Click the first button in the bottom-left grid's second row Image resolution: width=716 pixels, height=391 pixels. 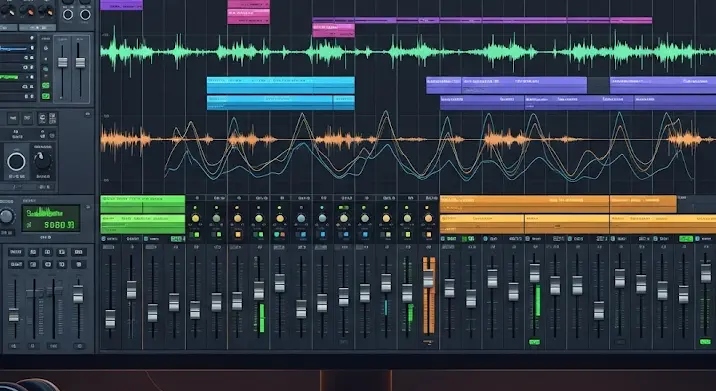pos(16,264)
